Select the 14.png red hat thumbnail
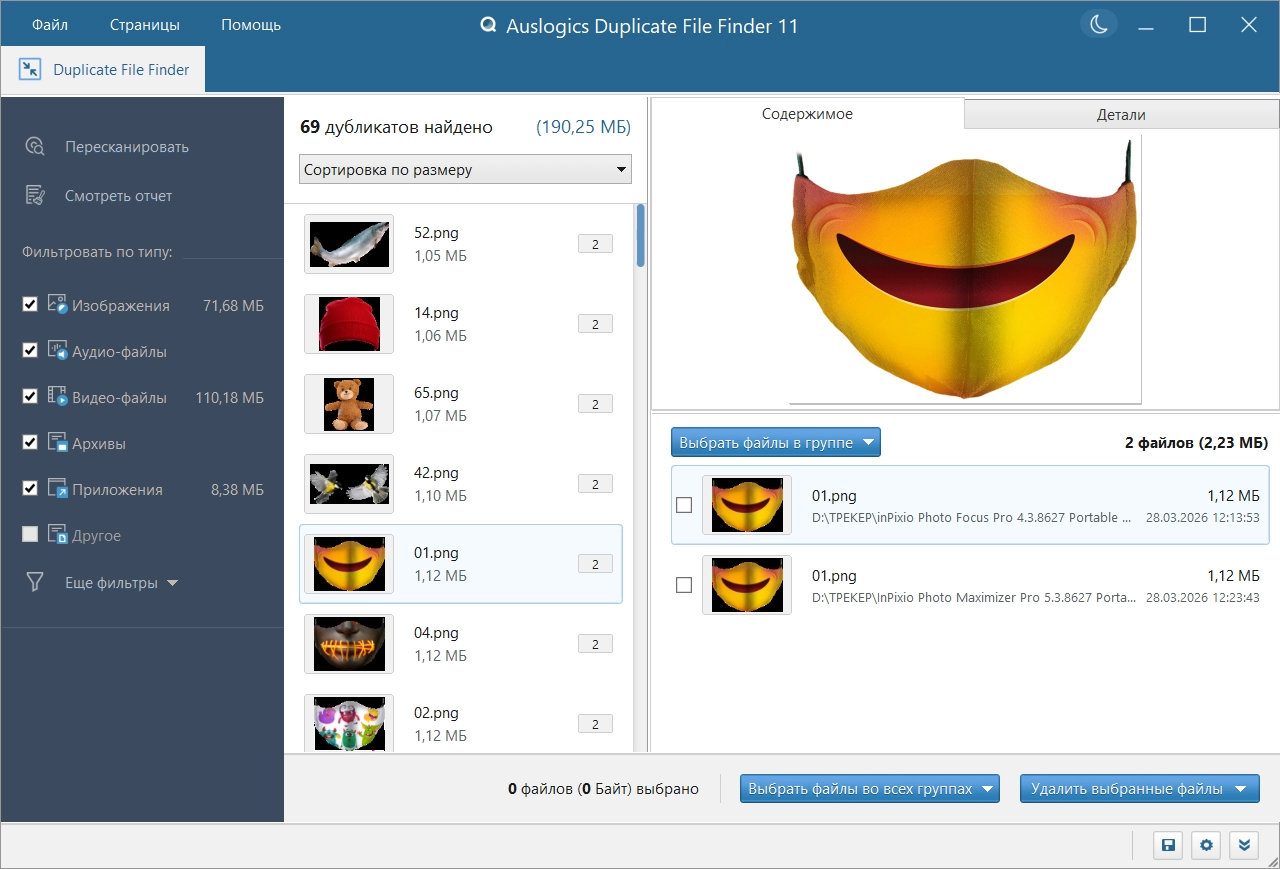The width and height of the screenshot is (1280, 869). (349, 324)
